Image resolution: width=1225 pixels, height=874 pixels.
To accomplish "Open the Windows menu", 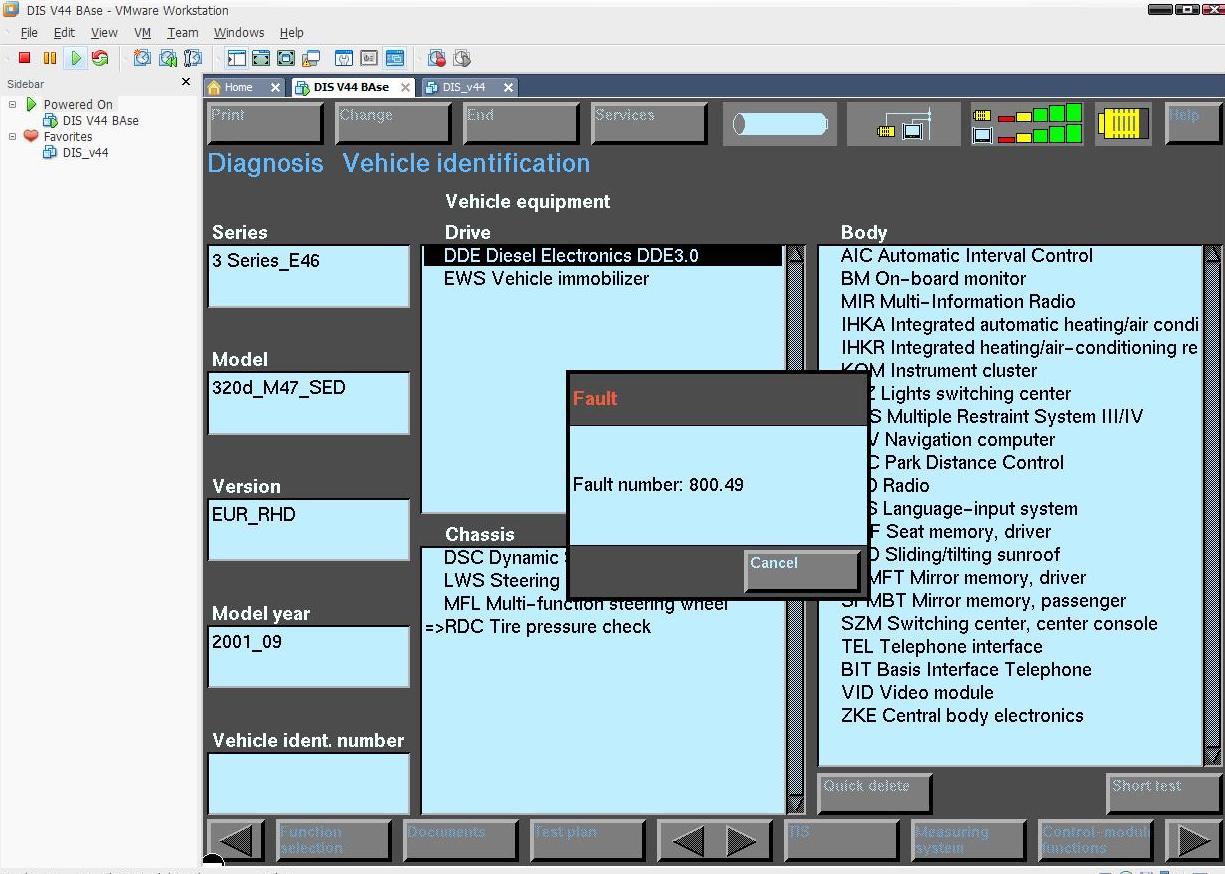I will point(239,32).
